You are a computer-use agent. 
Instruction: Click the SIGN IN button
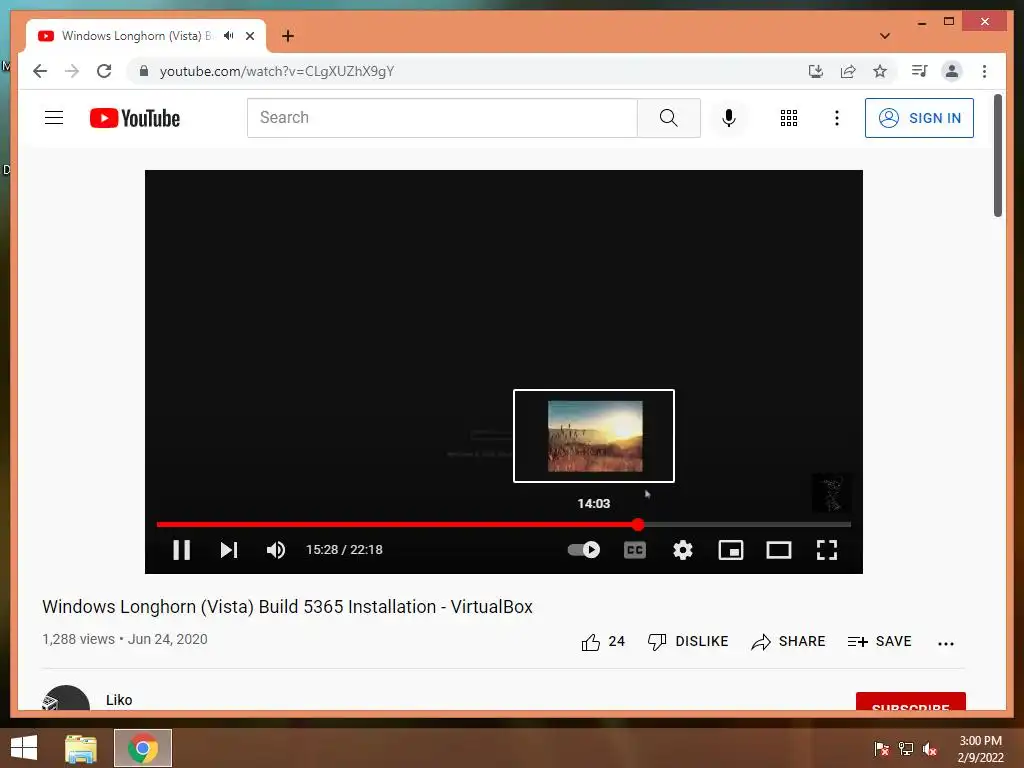pos(920,118)
